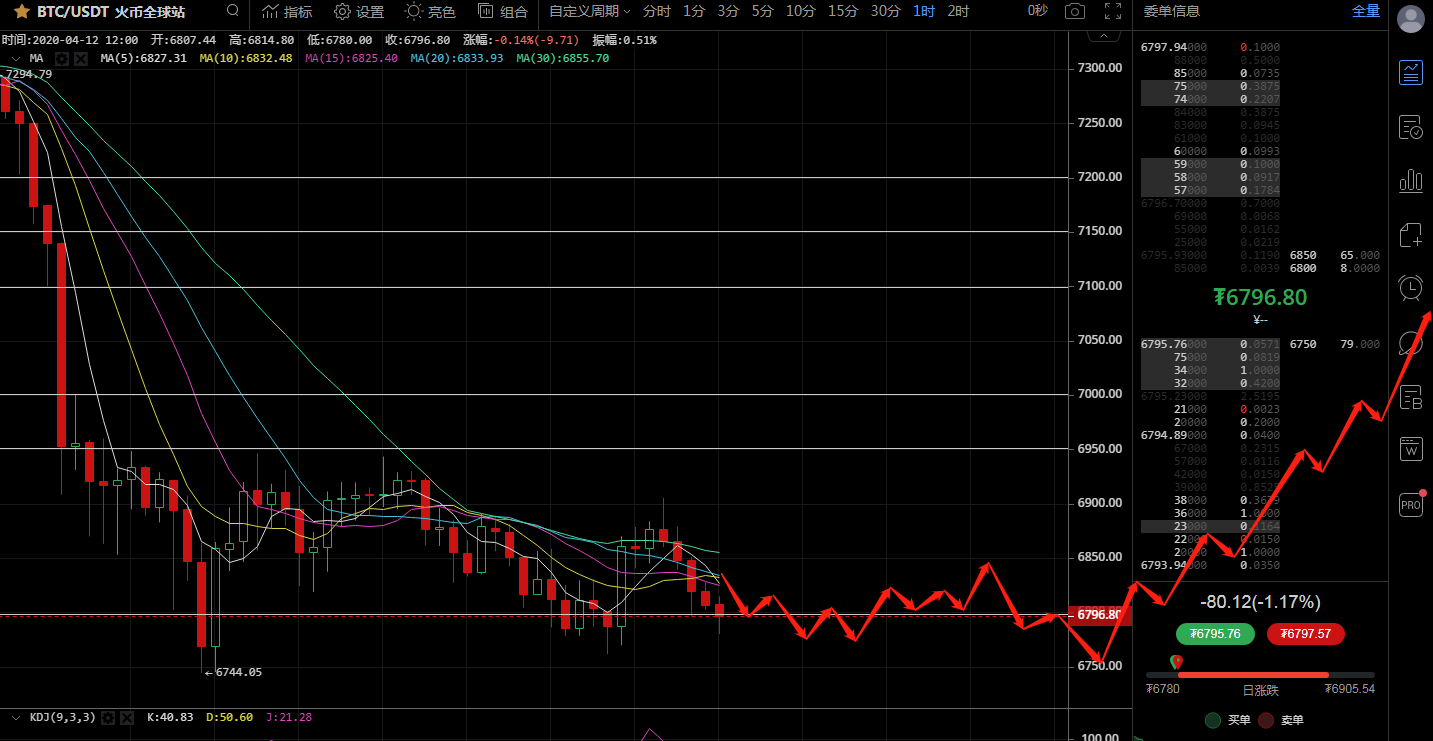Open the B list sidebar icon

[1411, 397]
